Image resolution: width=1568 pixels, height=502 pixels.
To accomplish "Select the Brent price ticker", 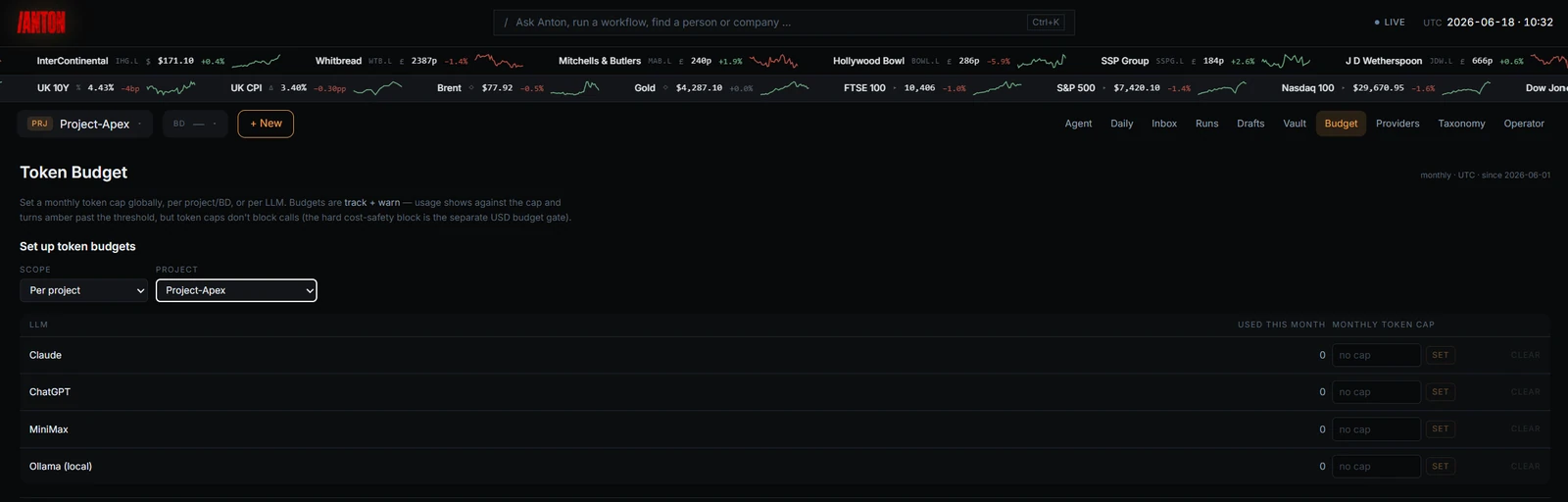I will [x=517, y=88].
